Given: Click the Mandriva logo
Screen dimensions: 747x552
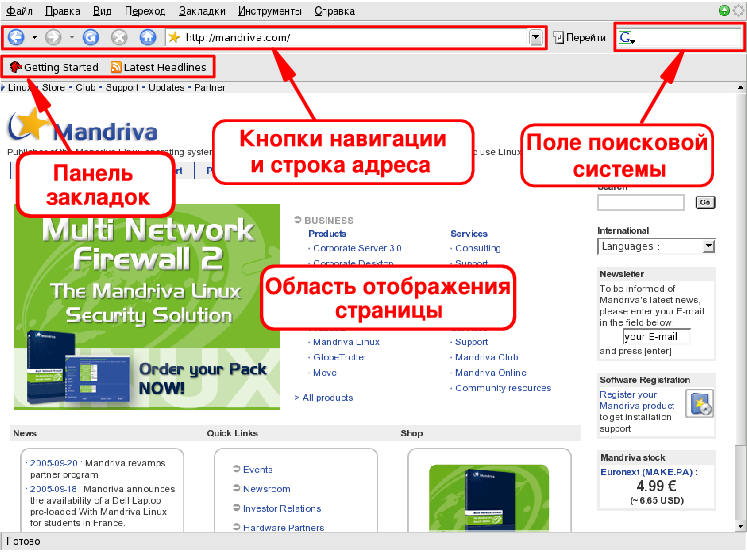Looking at the screenshot, I should (82, 127).
